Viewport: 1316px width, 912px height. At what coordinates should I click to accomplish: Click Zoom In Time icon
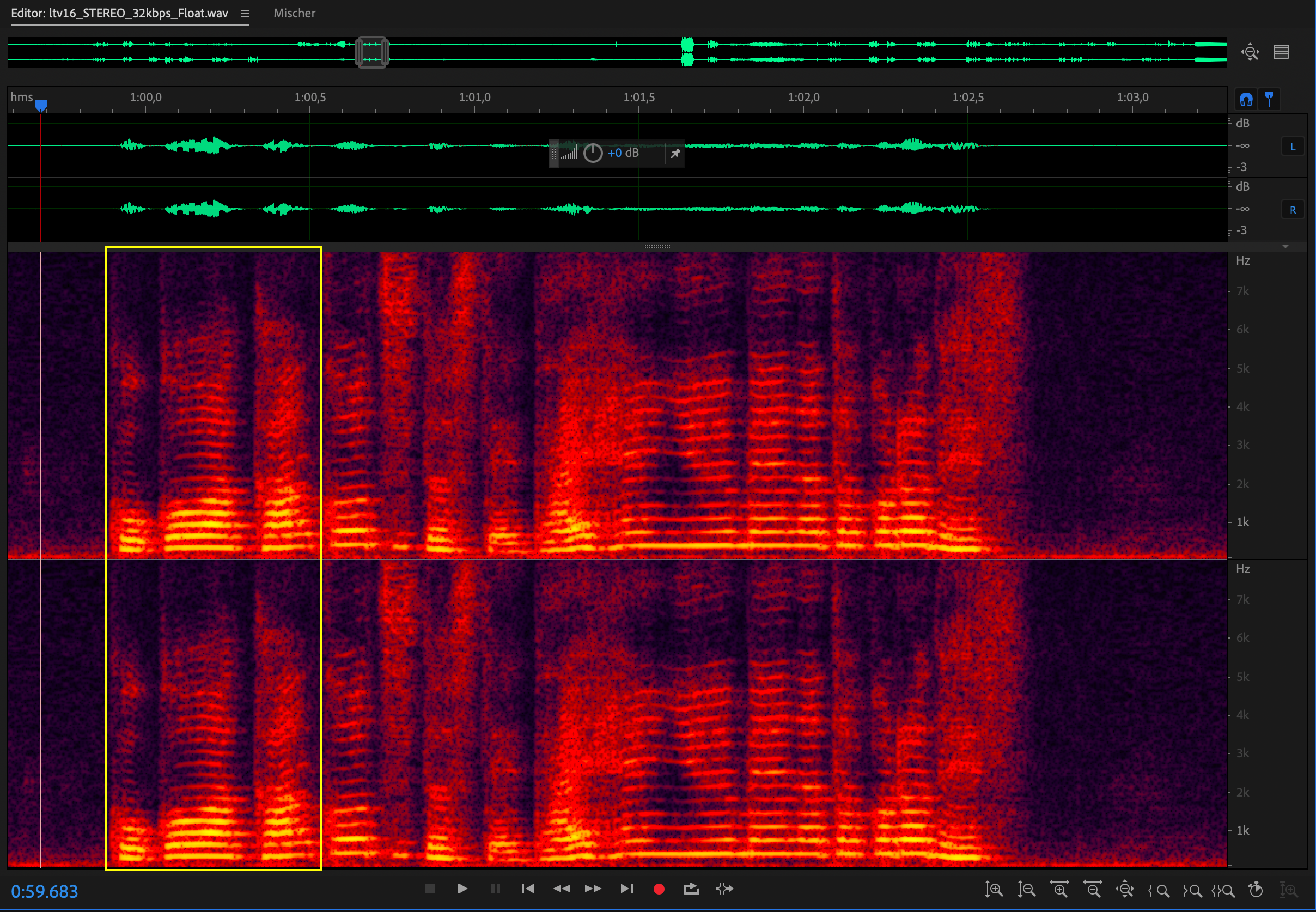1059,890
